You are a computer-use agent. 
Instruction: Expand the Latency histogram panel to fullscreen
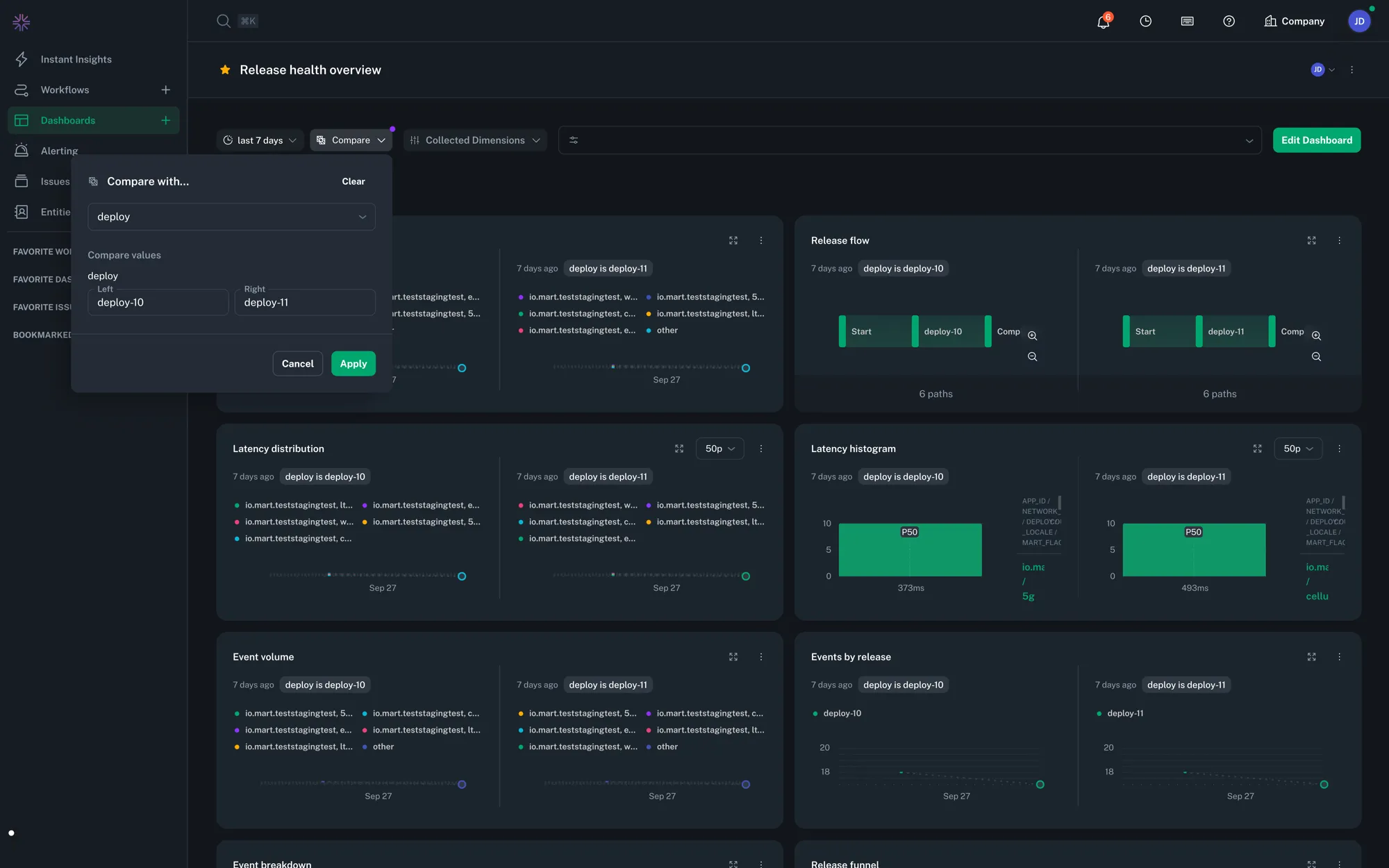[1258, 449]
